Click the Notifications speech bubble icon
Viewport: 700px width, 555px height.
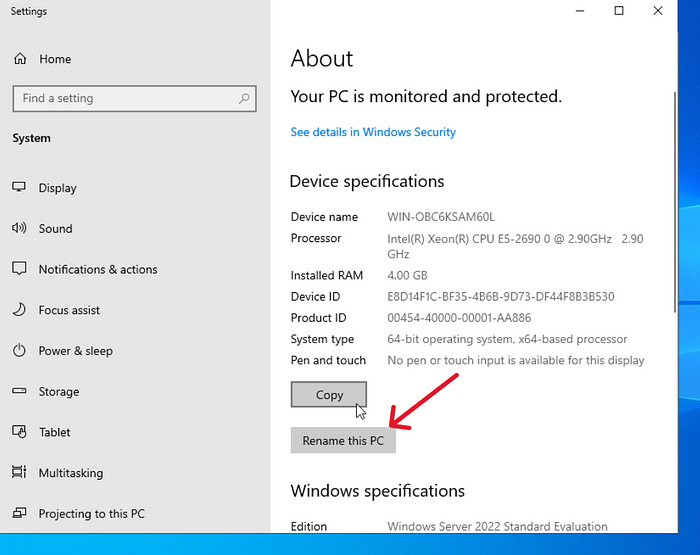19,269
